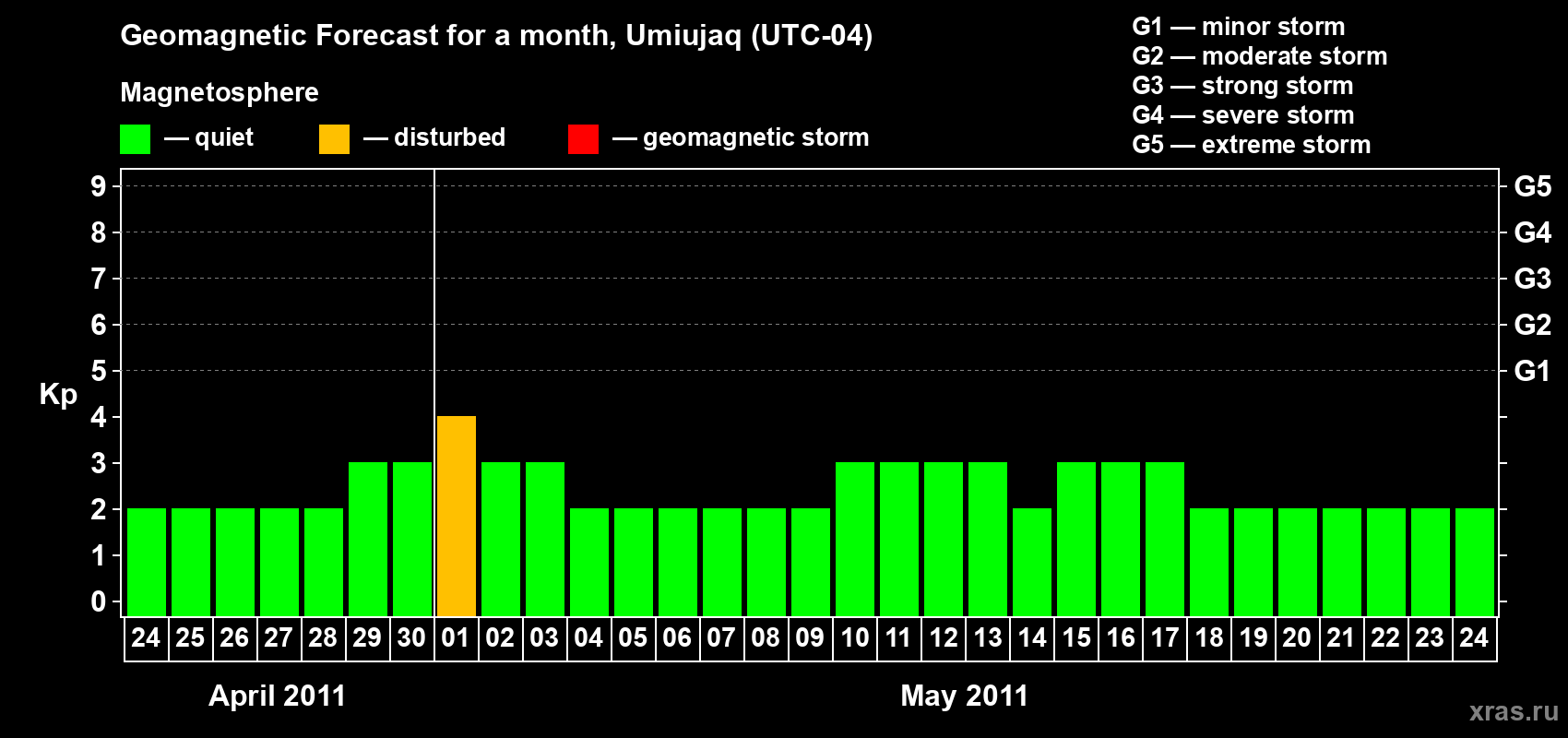The width and height of the screenshot is (1568, 738).
Task: Click the G2 label on the right axis
Action: click(1532, 325)
